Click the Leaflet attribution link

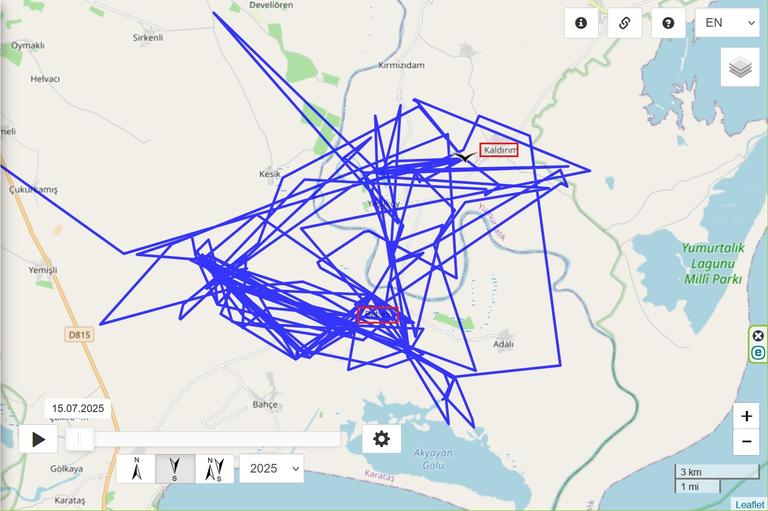[x=749, y=504]
